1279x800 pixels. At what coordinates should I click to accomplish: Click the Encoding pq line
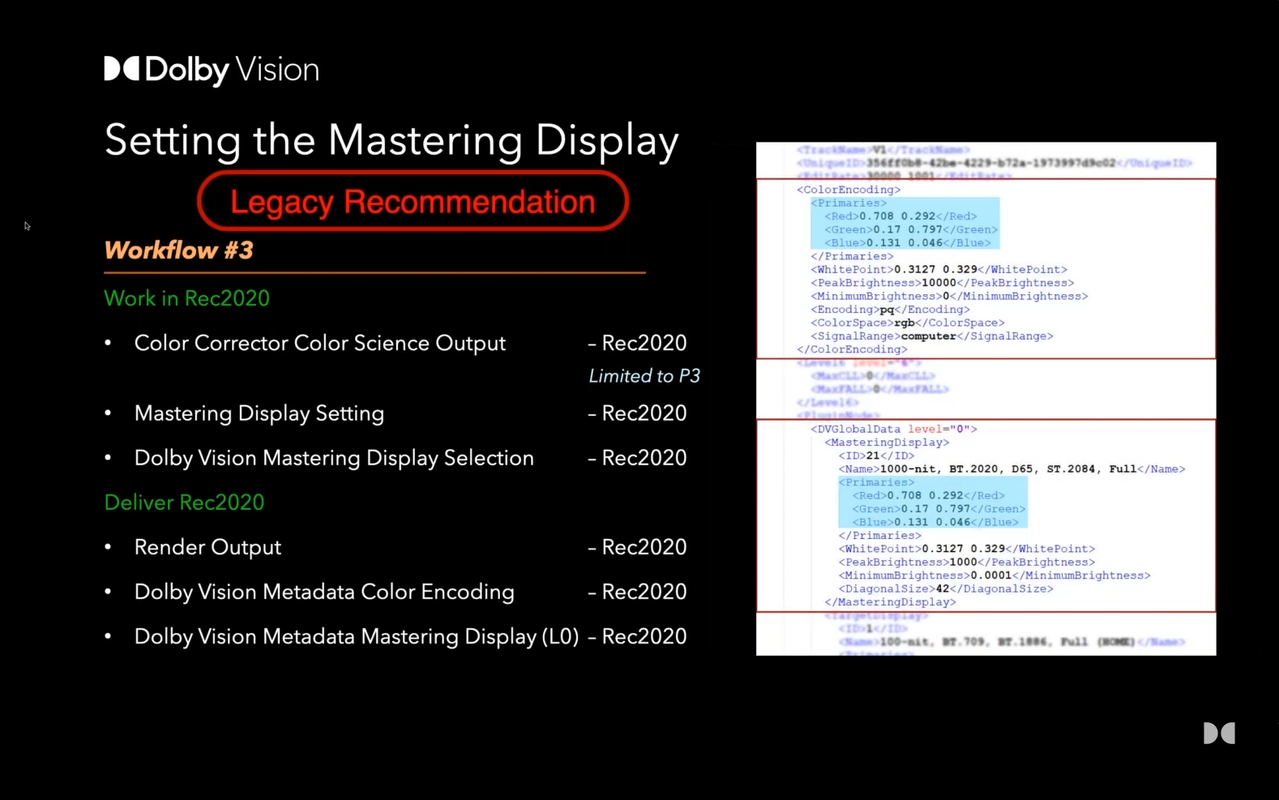point(890,309)
